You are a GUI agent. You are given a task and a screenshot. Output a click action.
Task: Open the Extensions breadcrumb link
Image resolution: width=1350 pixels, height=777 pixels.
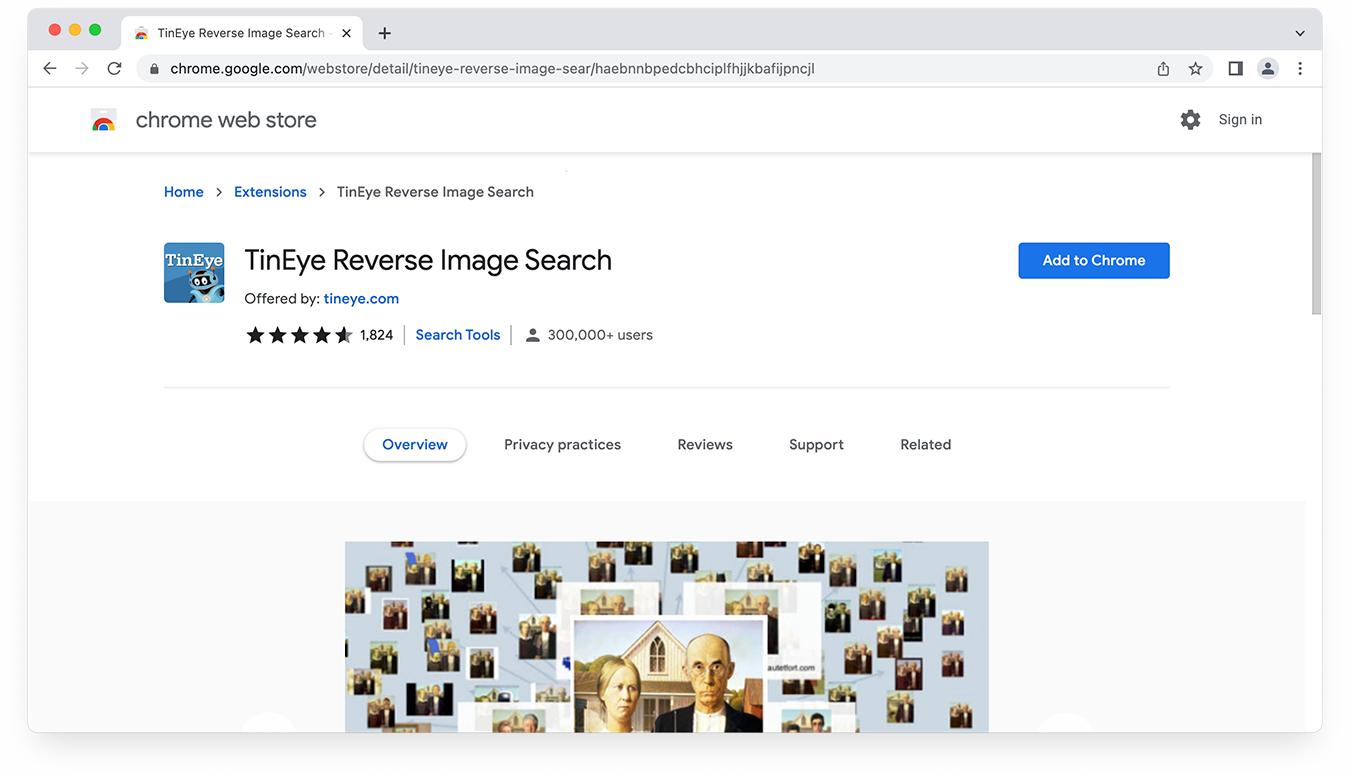click(x=270, y=192)
